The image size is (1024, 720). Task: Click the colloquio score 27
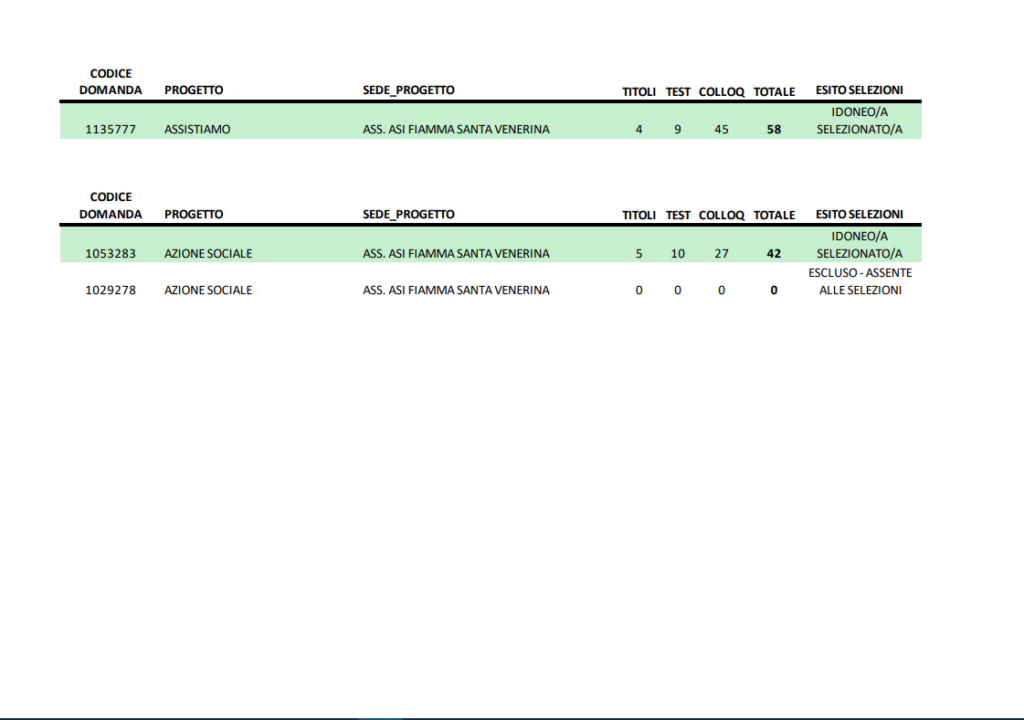721,254
